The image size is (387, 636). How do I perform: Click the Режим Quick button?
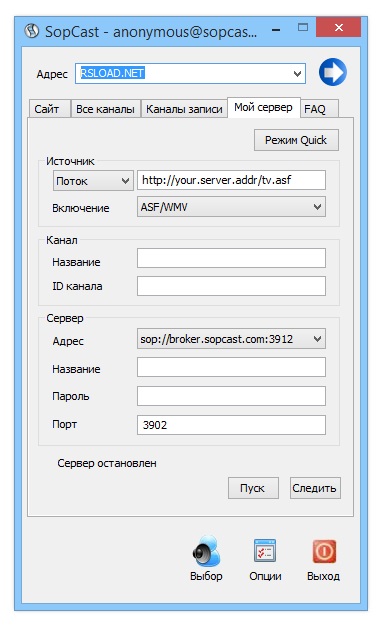click(296, 140)
